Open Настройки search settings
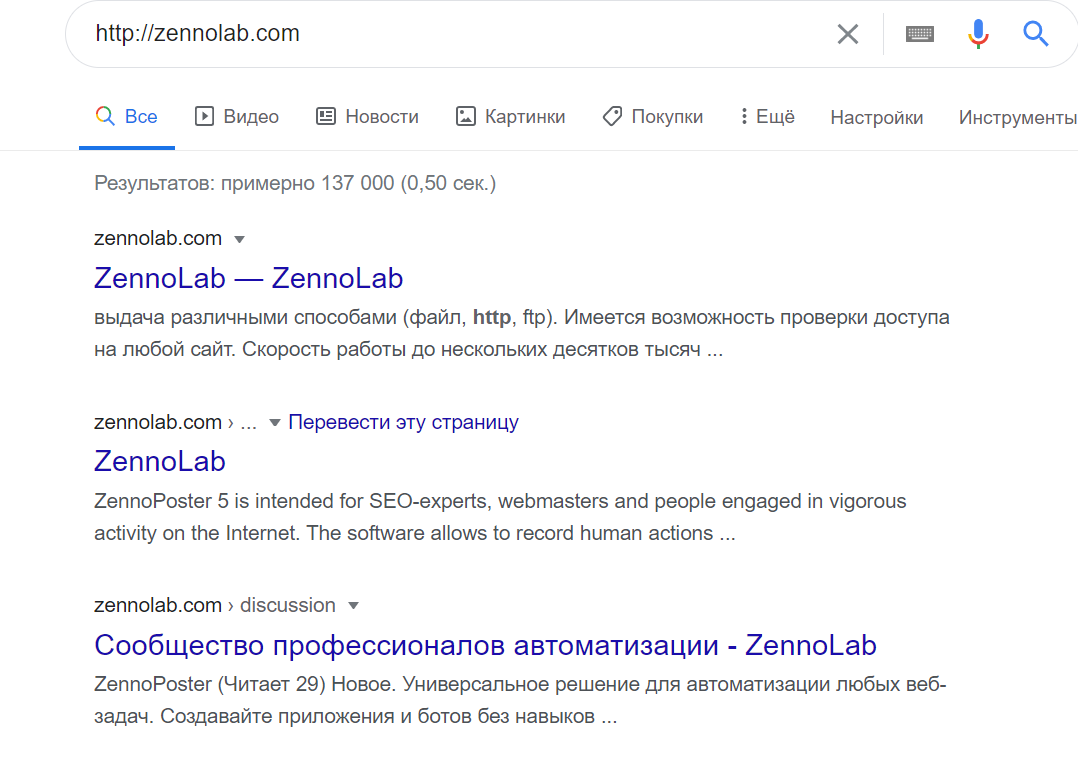This screenshot has width=1078, height=777. pyautogui.click(x=877, y=118)
